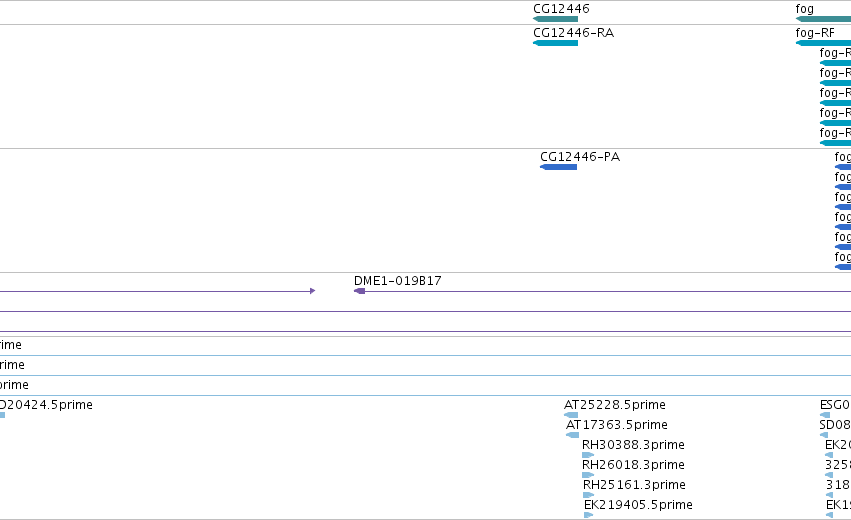851x520 pixels.
Task: Select the RH30388.3prime EST arrow glyph
Action: pos(588,455)
